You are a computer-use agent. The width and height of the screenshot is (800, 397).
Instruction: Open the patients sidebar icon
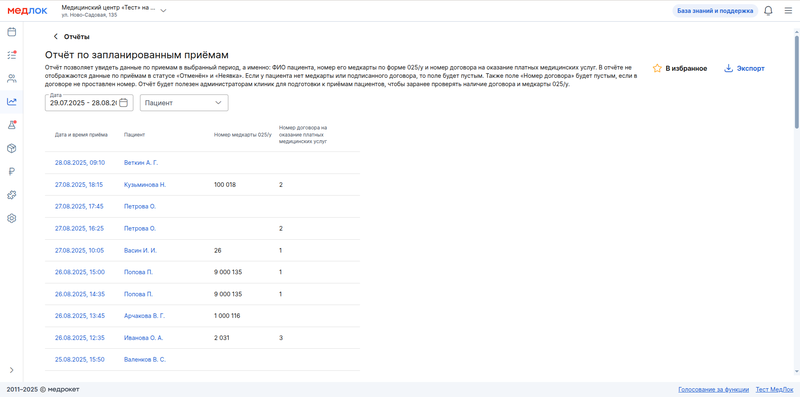(x=11, y=79)
